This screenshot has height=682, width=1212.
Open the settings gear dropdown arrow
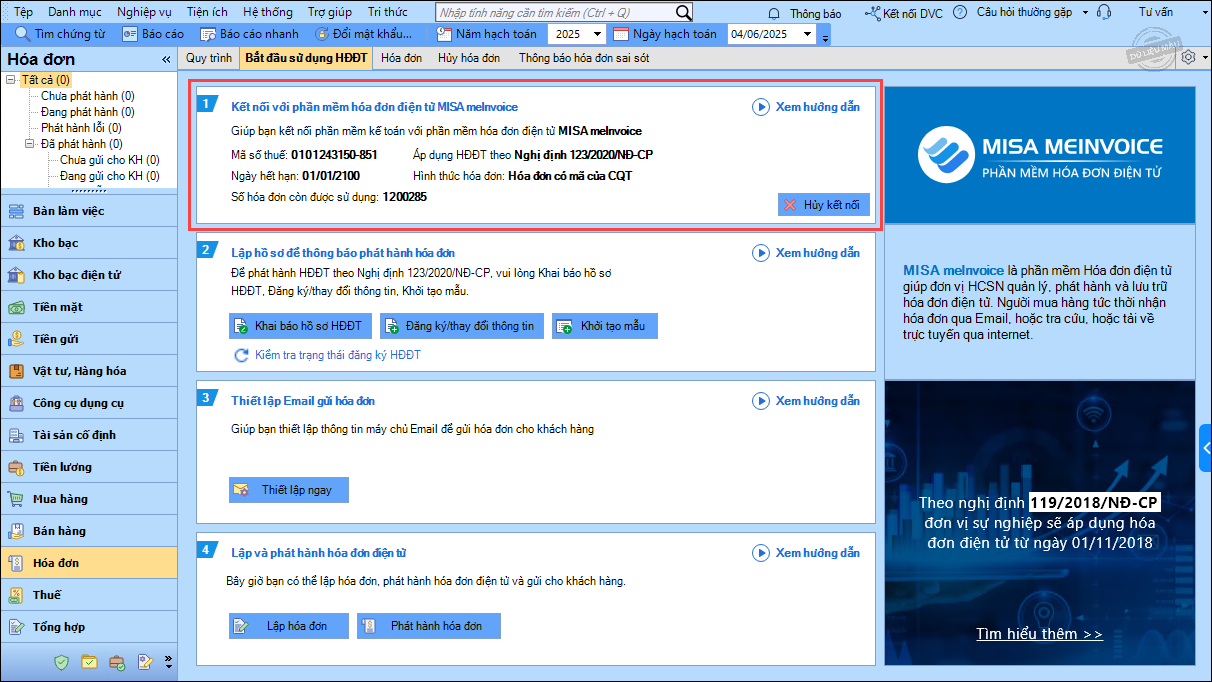tap(1204, 58)
